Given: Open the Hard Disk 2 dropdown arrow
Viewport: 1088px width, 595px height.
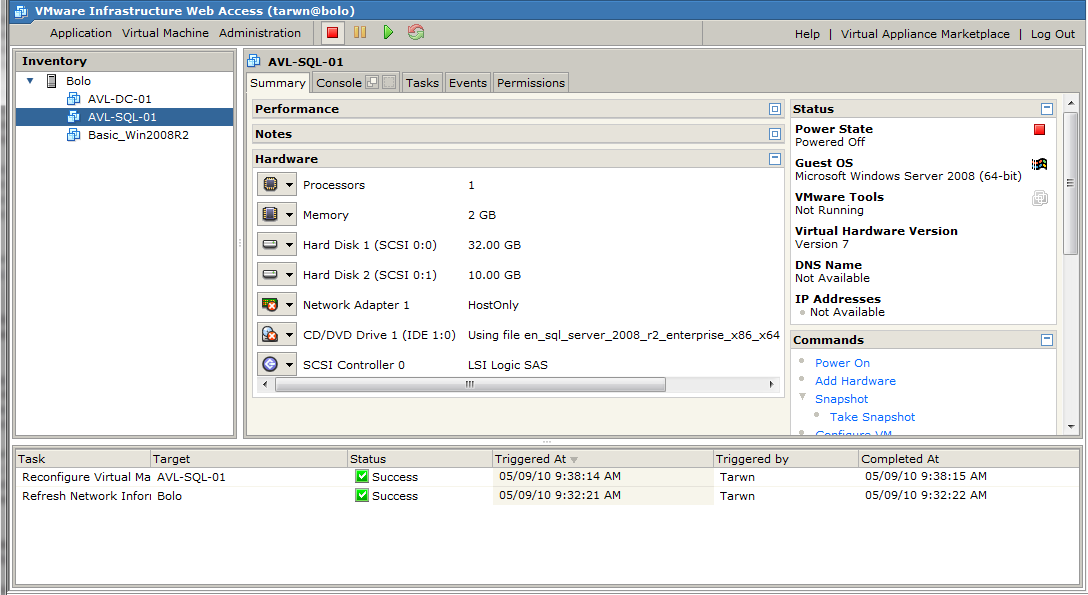Looking at the screenshot, I should pyautogui.click(x=289, y=275).
